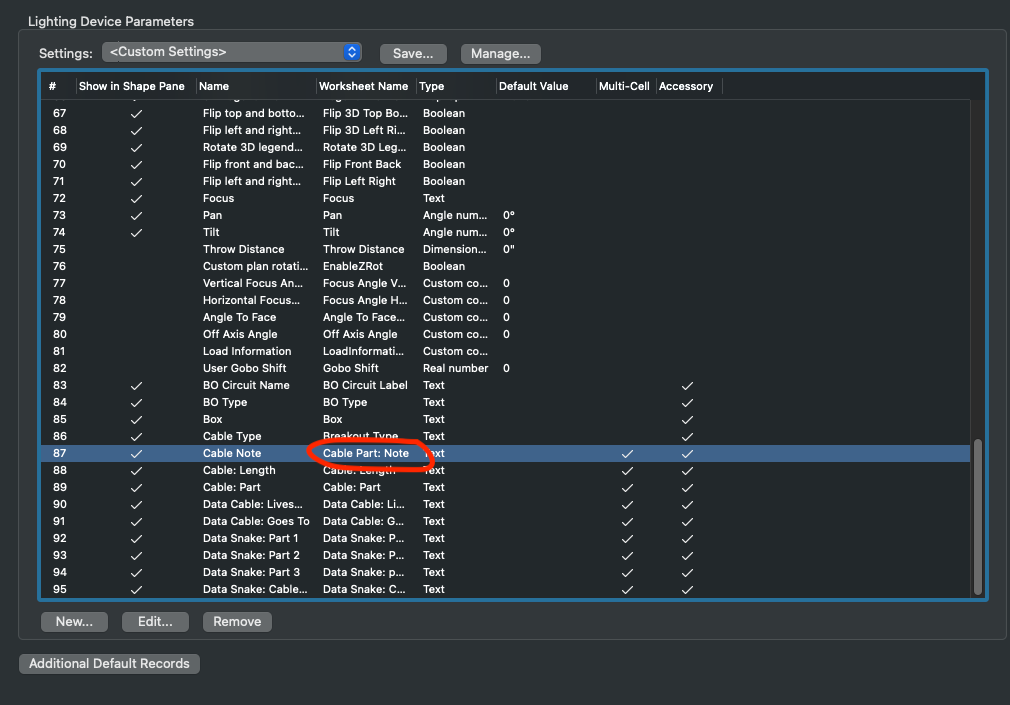Click the Cable Part: Note worksheet name cell
Screen dimensions: 1010x705
pyautogui.click(x=366, y=453)
